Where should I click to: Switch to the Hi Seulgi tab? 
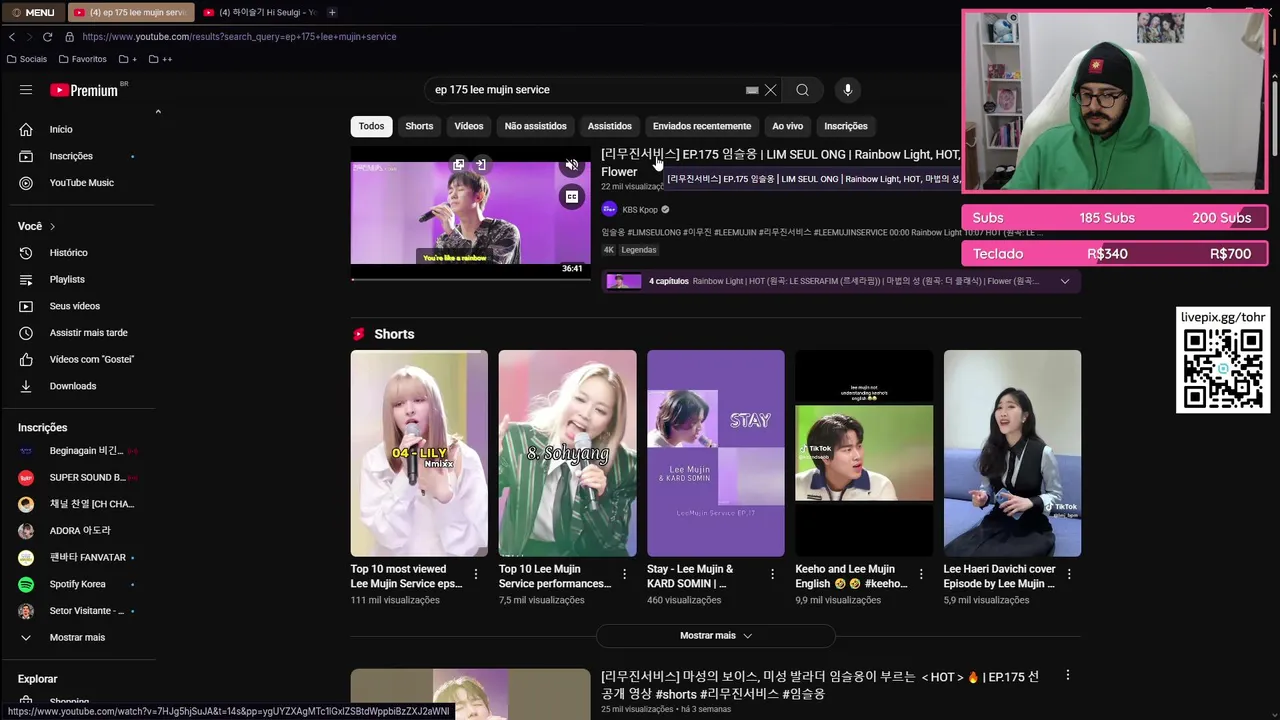[x=260, y=12]
